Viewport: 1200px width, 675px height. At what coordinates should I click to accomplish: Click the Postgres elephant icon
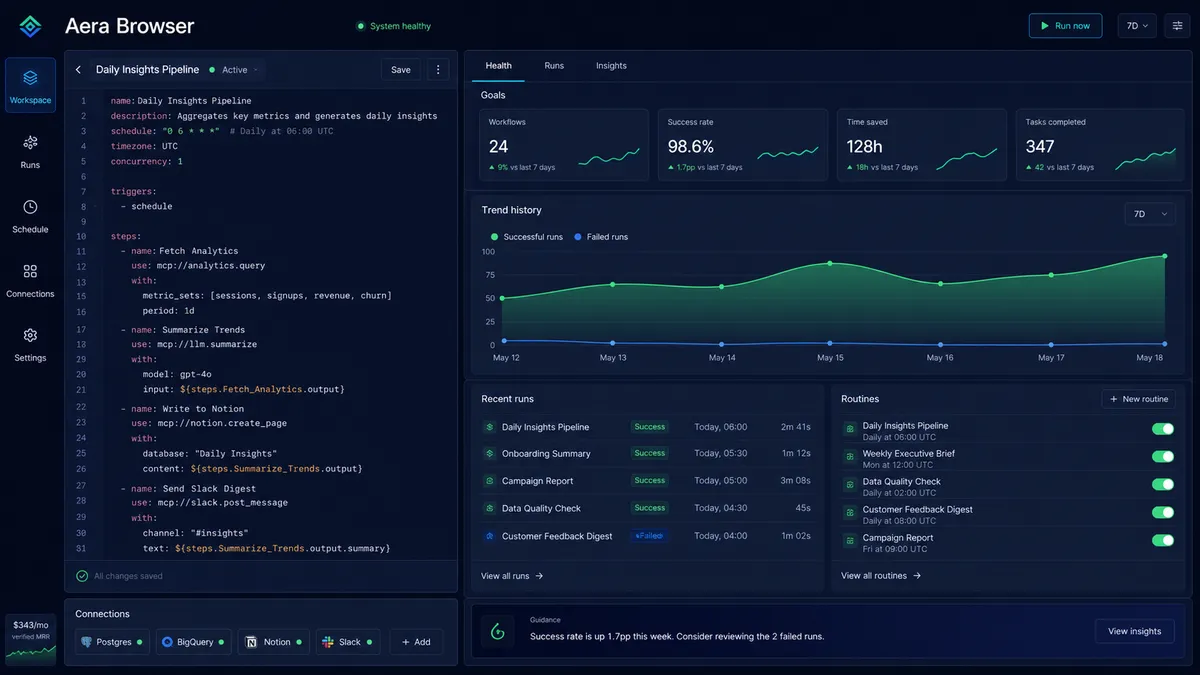click(88, 642)
